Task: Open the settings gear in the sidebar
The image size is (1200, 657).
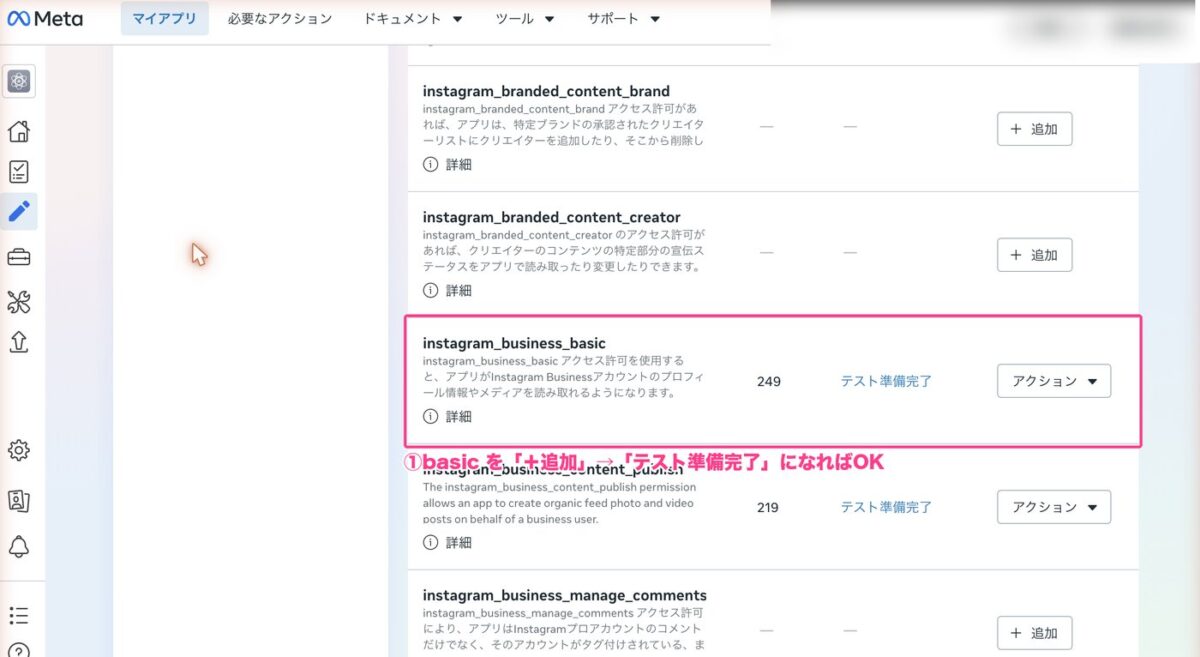Action: click(19, 450)
